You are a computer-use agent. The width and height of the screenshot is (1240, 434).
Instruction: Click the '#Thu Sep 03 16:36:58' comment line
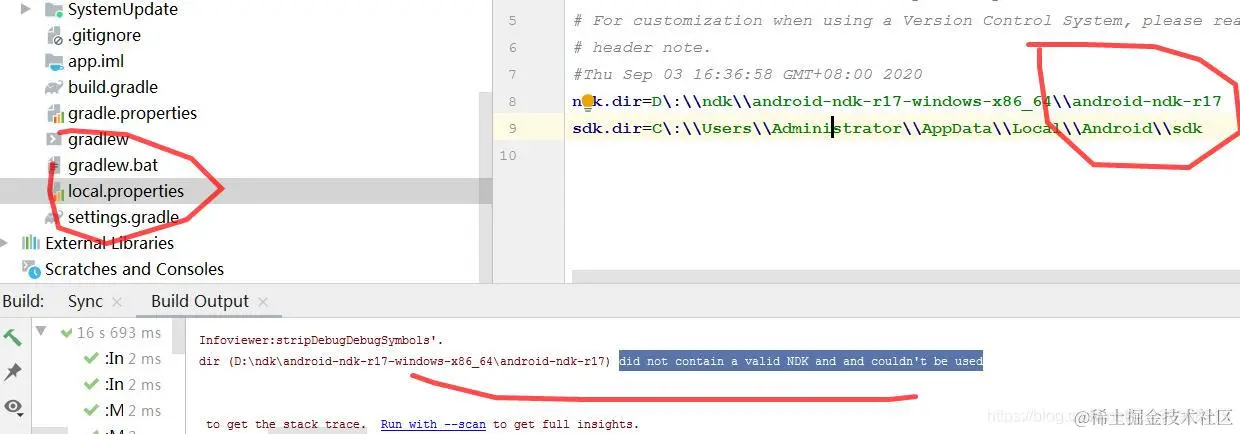tap(748, 74)
